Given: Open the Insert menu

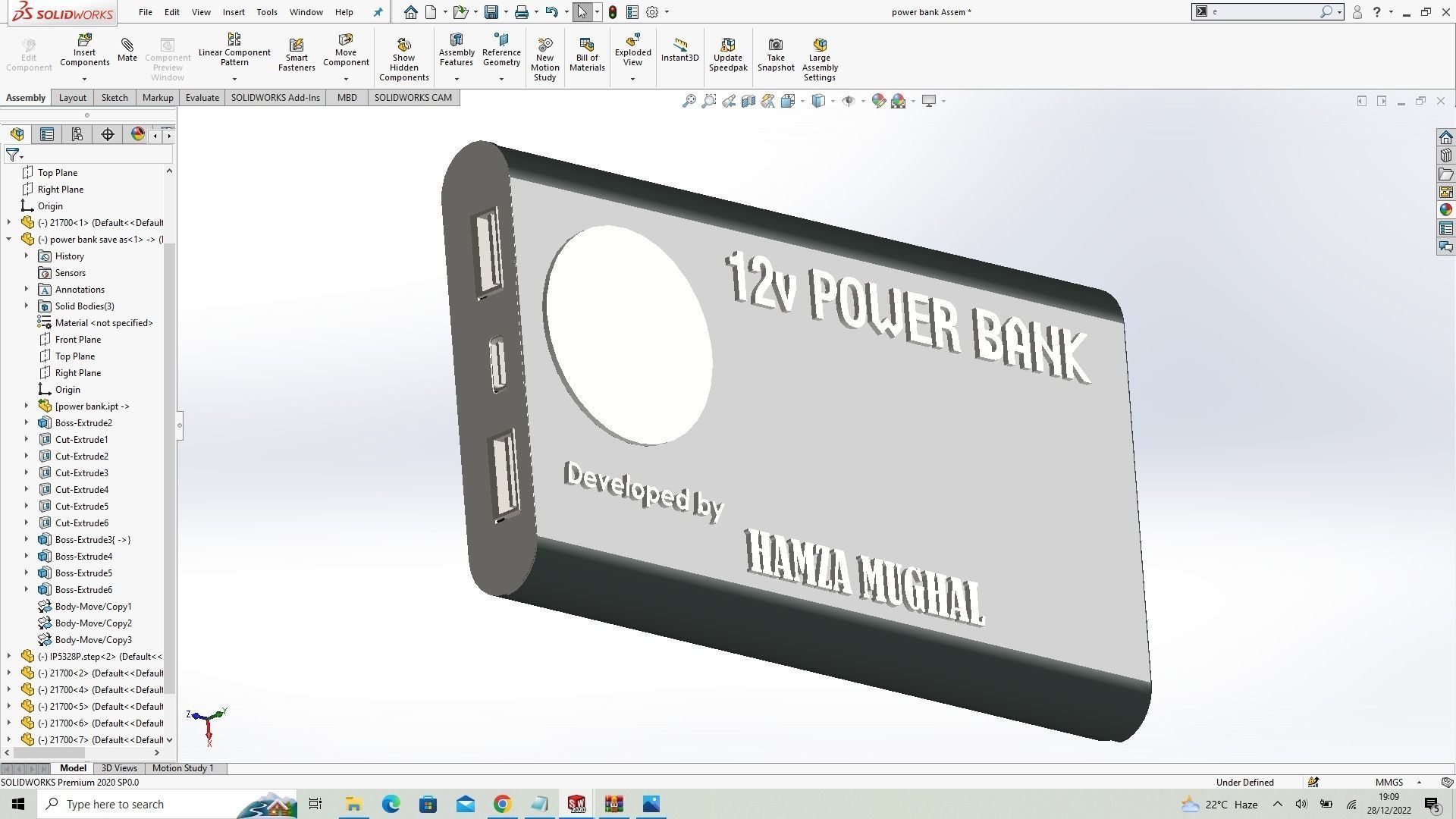Looking at the screenshot, I should 234,11.
